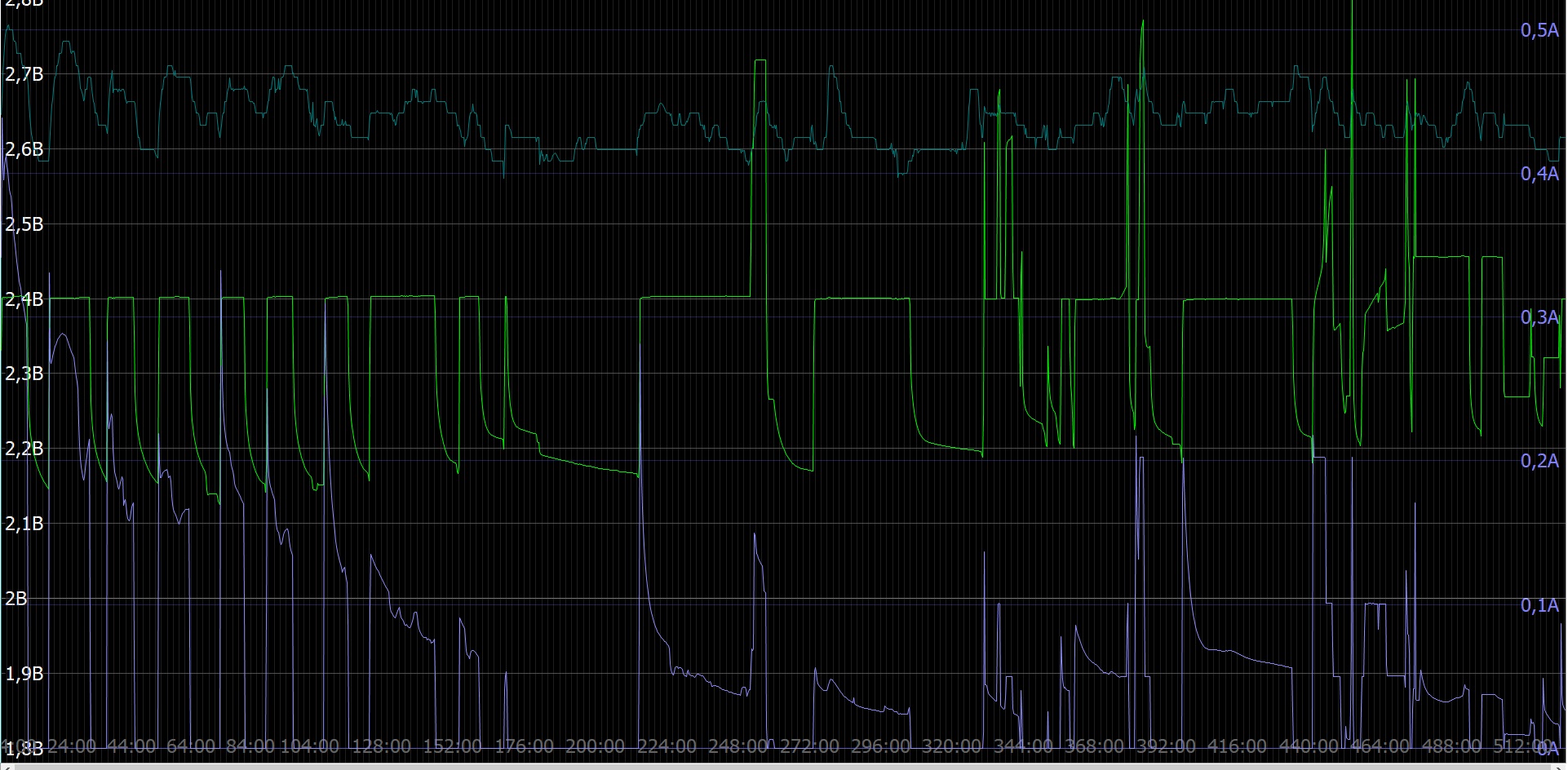Click the horizontal scrollbar right arrow

click(x=1560, y=767)
